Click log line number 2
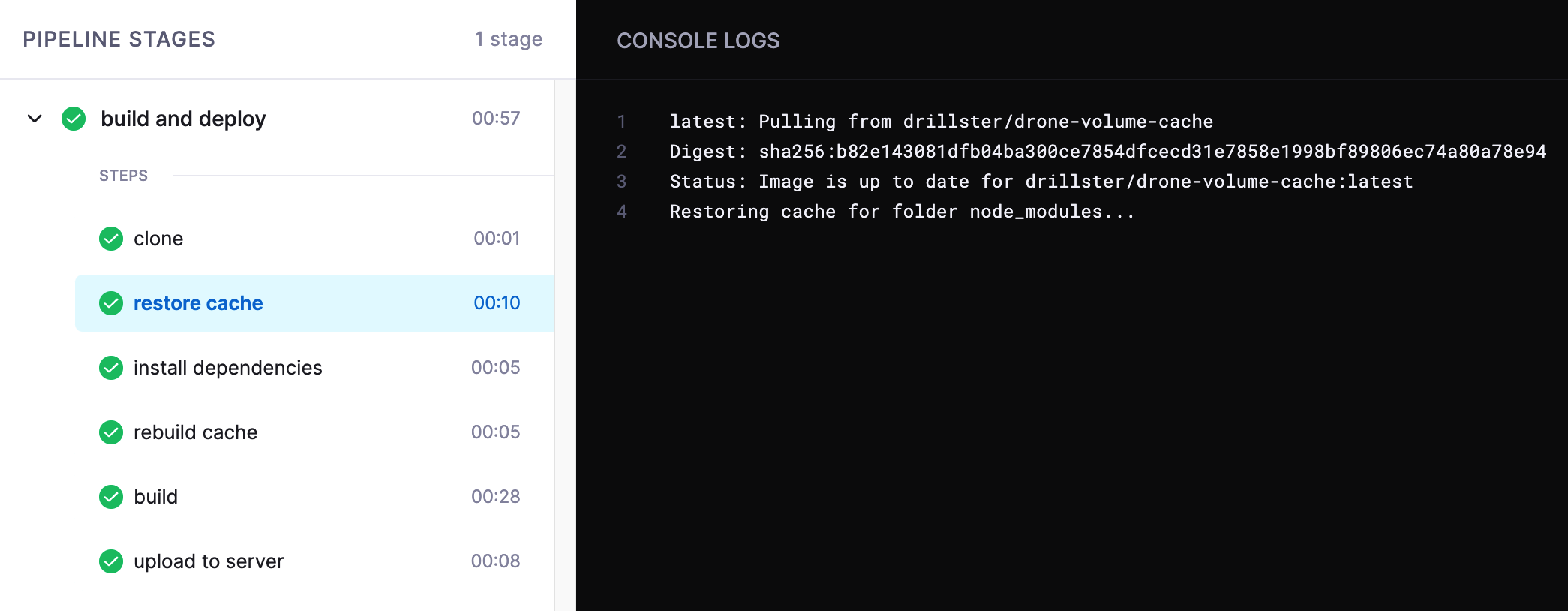This screenshot has width=1568, height=611. [x=621, y=152]
